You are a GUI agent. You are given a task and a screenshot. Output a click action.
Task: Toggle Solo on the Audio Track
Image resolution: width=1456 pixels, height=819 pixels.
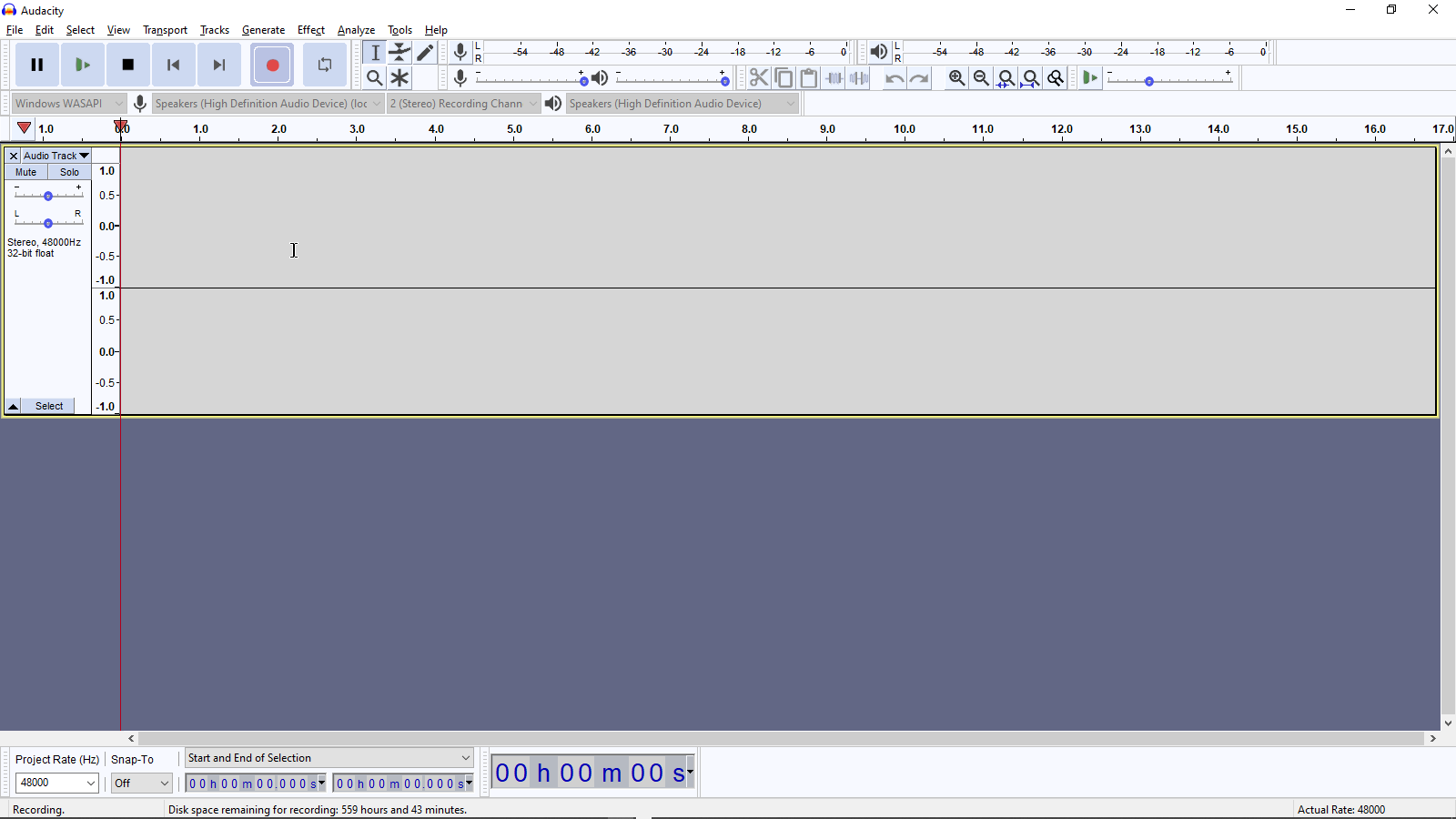pyautogui.click(x=69, y=172)
